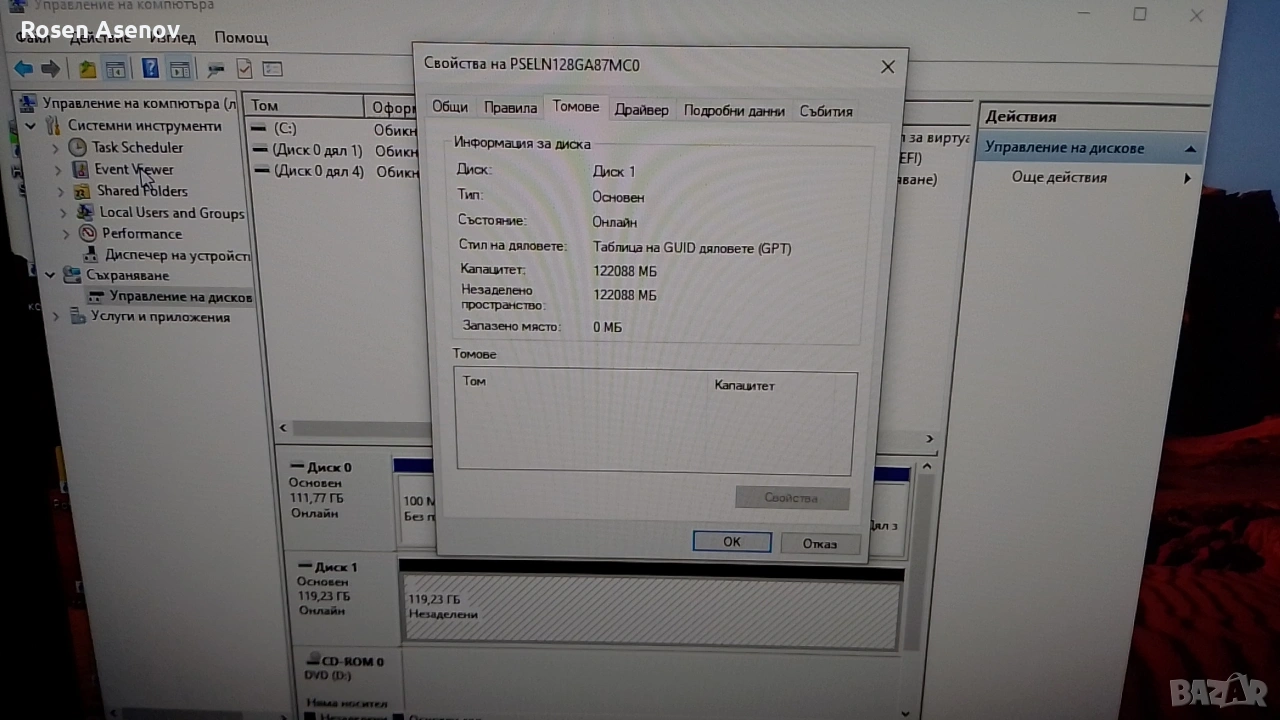Click the Отказ button
The image size is (1280, 720).
coord(820,544)
